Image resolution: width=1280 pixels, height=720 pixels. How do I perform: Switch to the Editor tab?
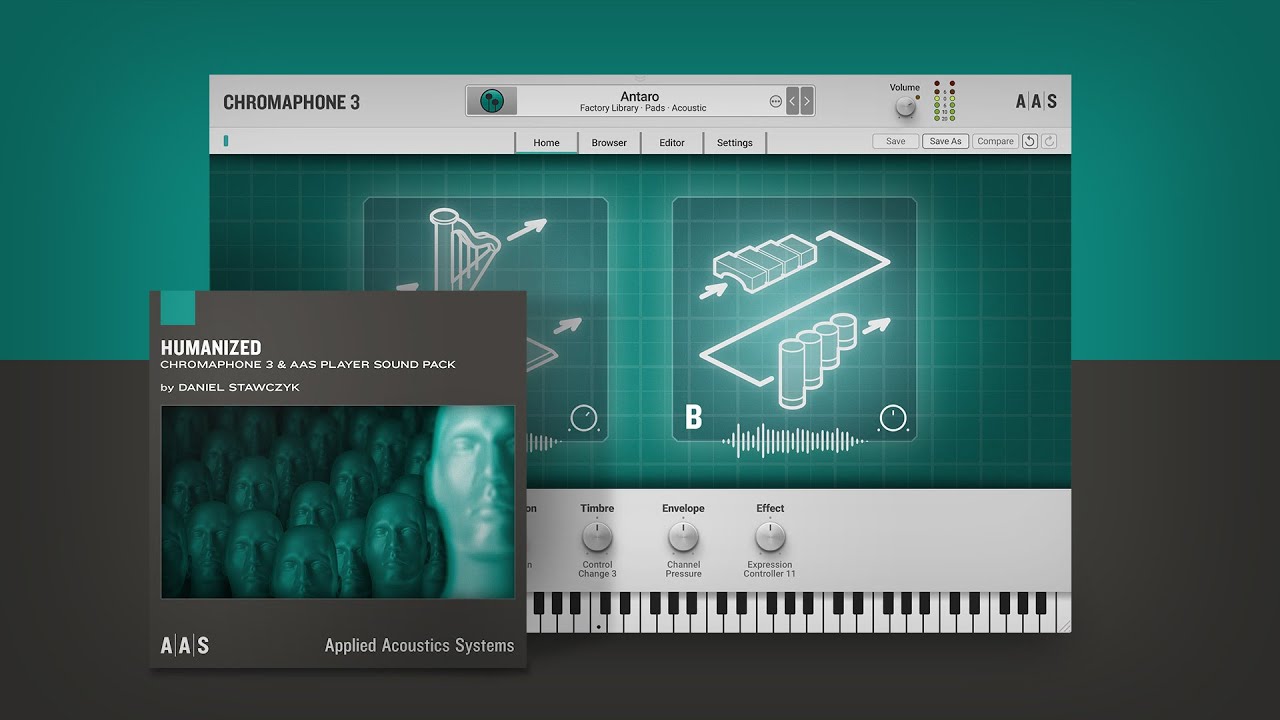coord(672,142)
